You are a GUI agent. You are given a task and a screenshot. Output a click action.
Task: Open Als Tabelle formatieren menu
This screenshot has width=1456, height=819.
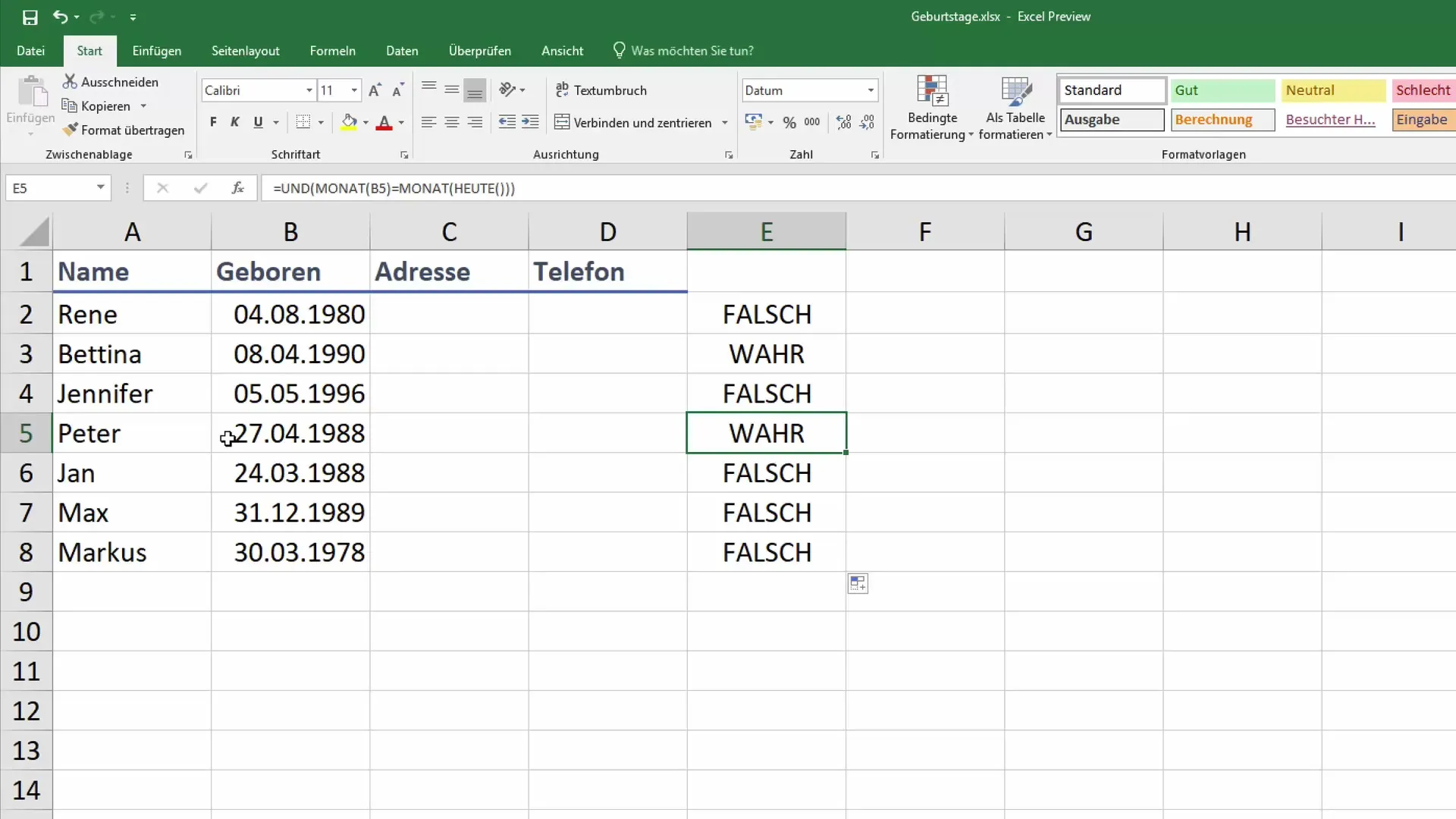point(1015,108)
